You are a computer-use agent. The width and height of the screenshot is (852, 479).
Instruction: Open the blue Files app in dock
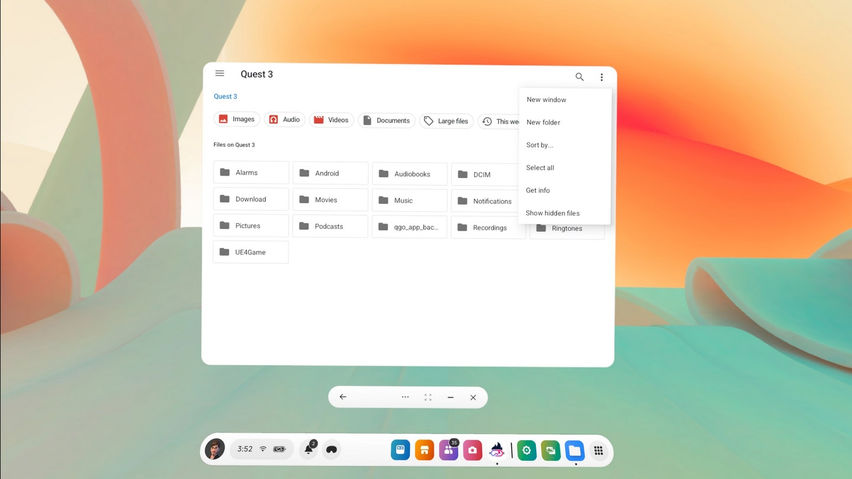click(x=574, y=451)
